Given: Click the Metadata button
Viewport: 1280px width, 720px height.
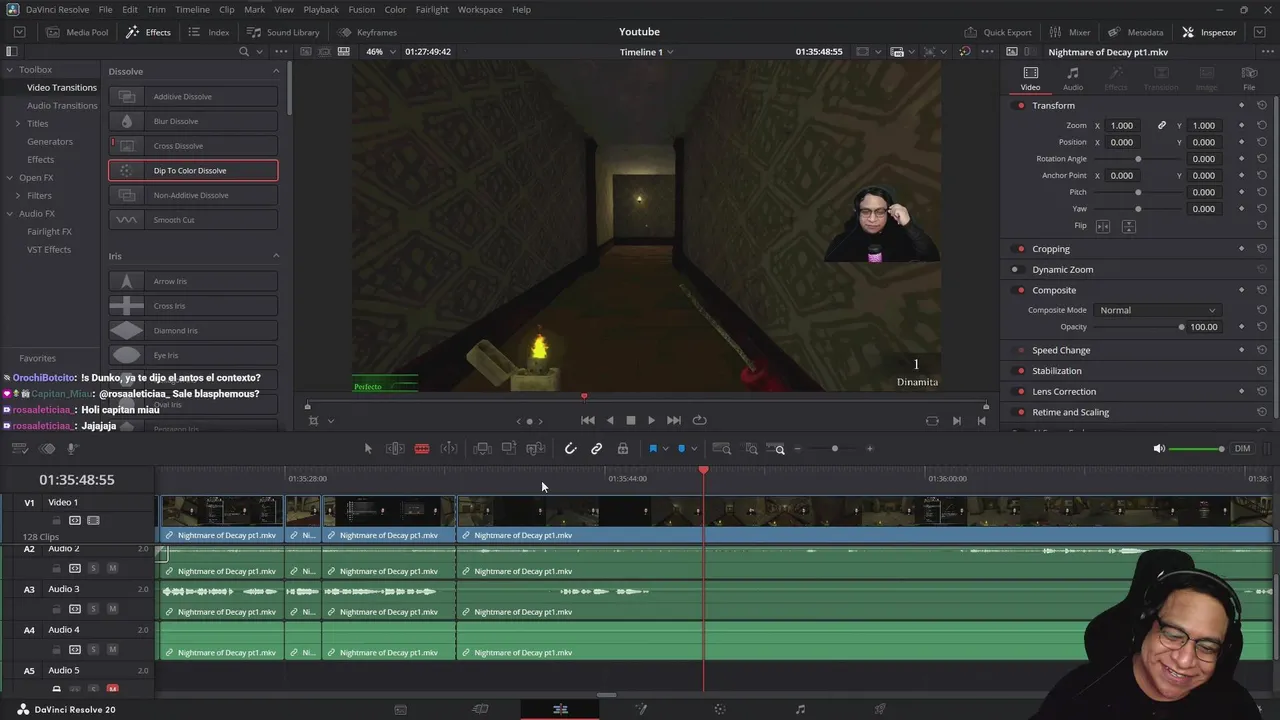Looking at the screenshot, I should click(x=1136, y=32).
